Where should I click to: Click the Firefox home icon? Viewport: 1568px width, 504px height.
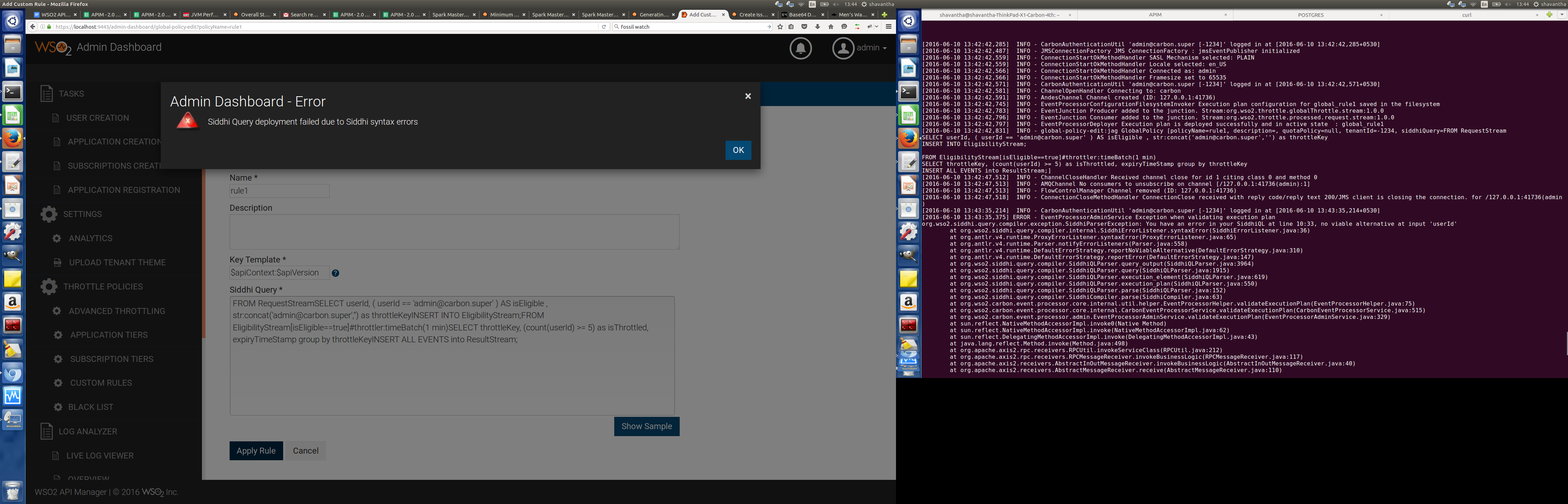[830, 27]
